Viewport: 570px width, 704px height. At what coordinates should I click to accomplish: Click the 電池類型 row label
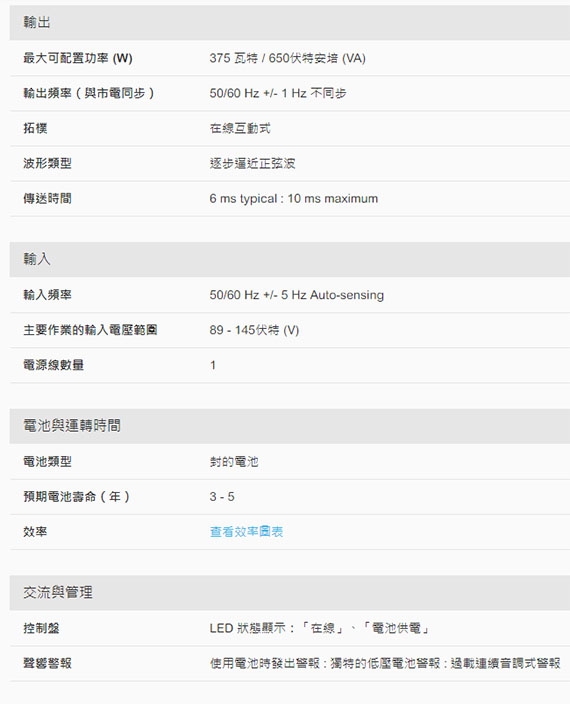(x=47, y=461)
